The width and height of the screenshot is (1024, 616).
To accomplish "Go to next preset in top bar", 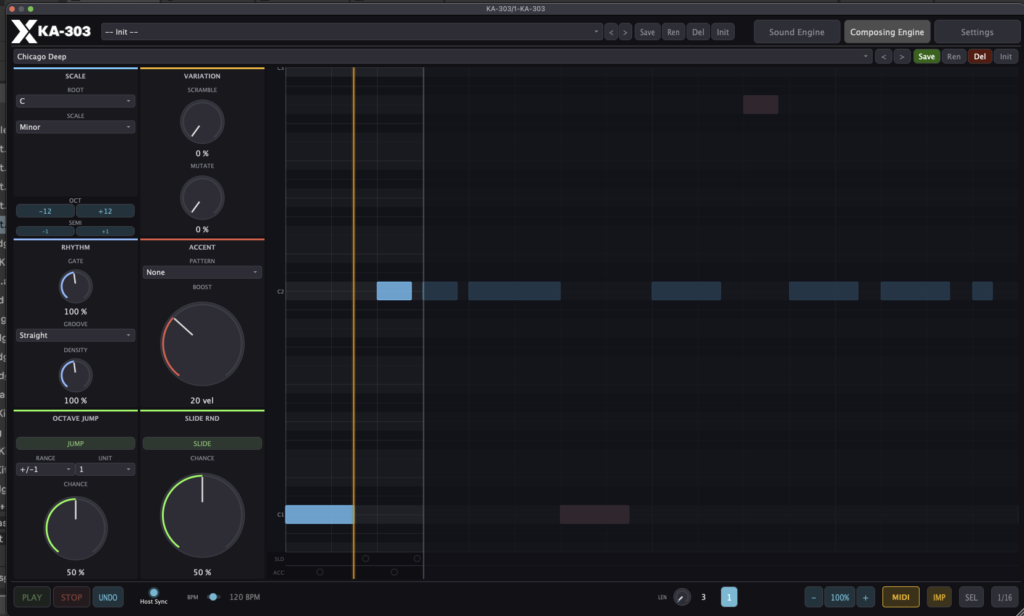I will tap(625, 31).
